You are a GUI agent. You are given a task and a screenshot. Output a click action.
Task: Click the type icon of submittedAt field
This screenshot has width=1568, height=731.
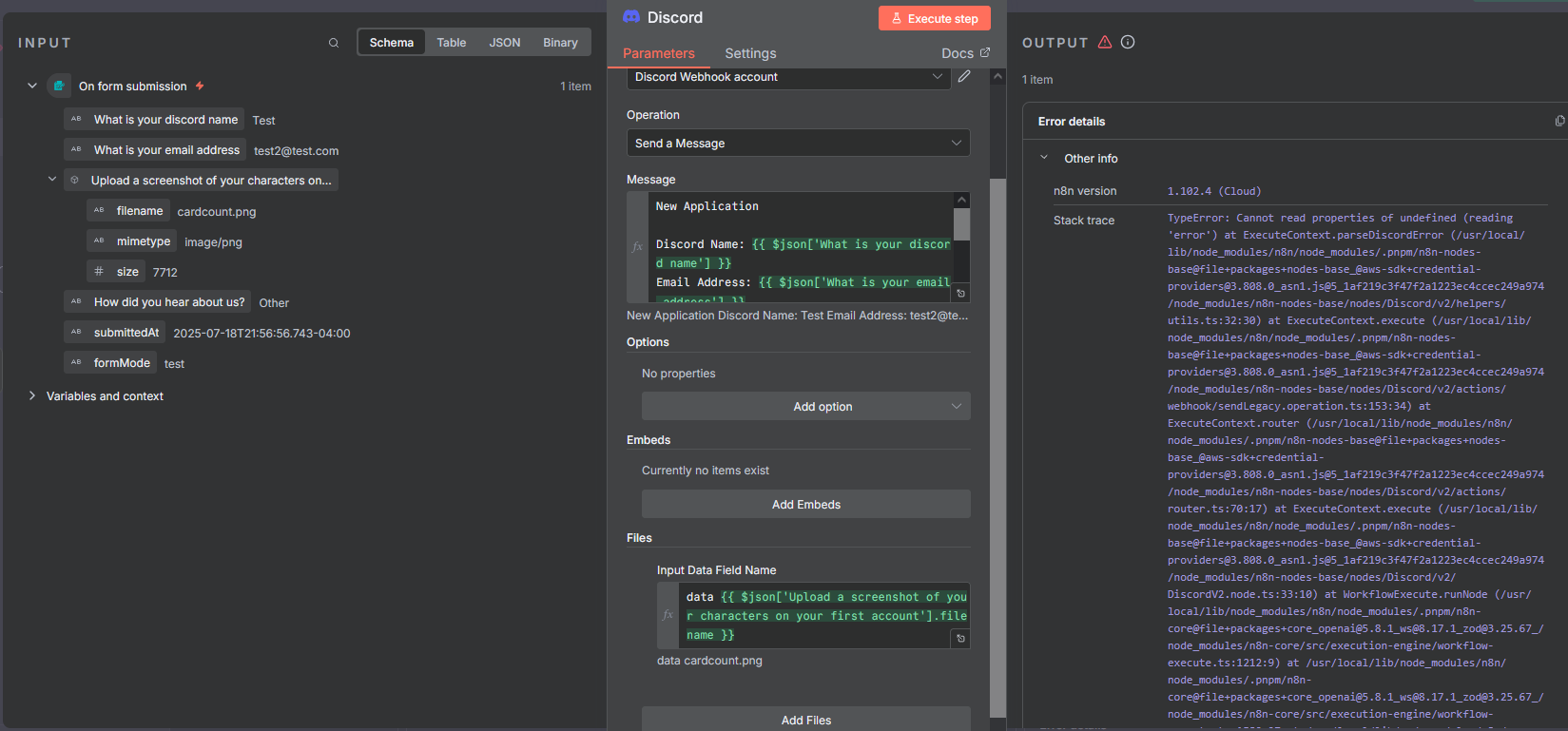click(76, 332)
